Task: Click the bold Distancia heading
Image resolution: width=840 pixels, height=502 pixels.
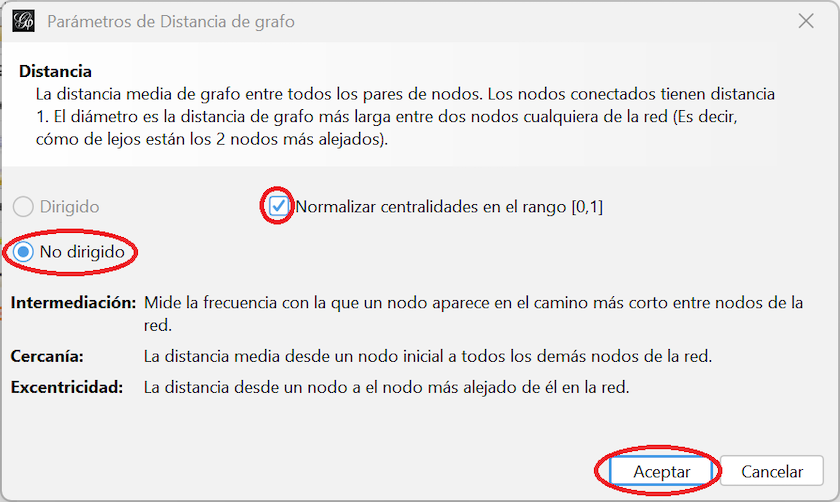Action: [55, 71]
